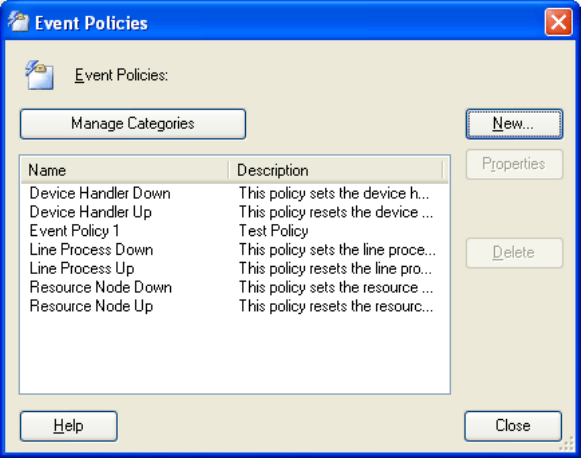The image size is (581, 458).
Task: Click the Event Policies title bar icon
Action: 18,22
